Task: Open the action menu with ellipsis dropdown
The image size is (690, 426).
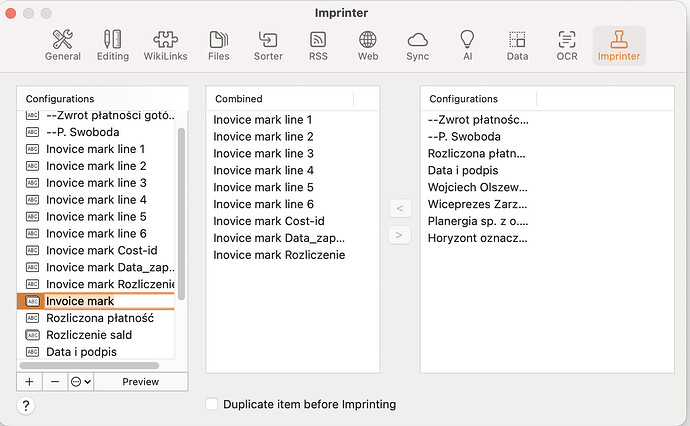Action: pos(80,381)
